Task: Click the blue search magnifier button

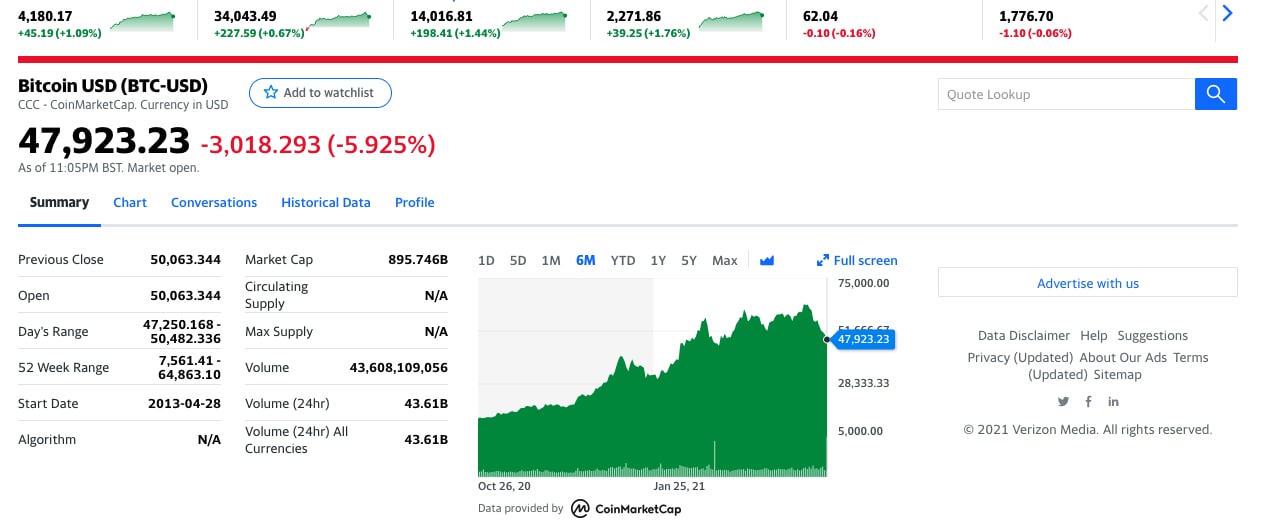Action: point(1216,94)
